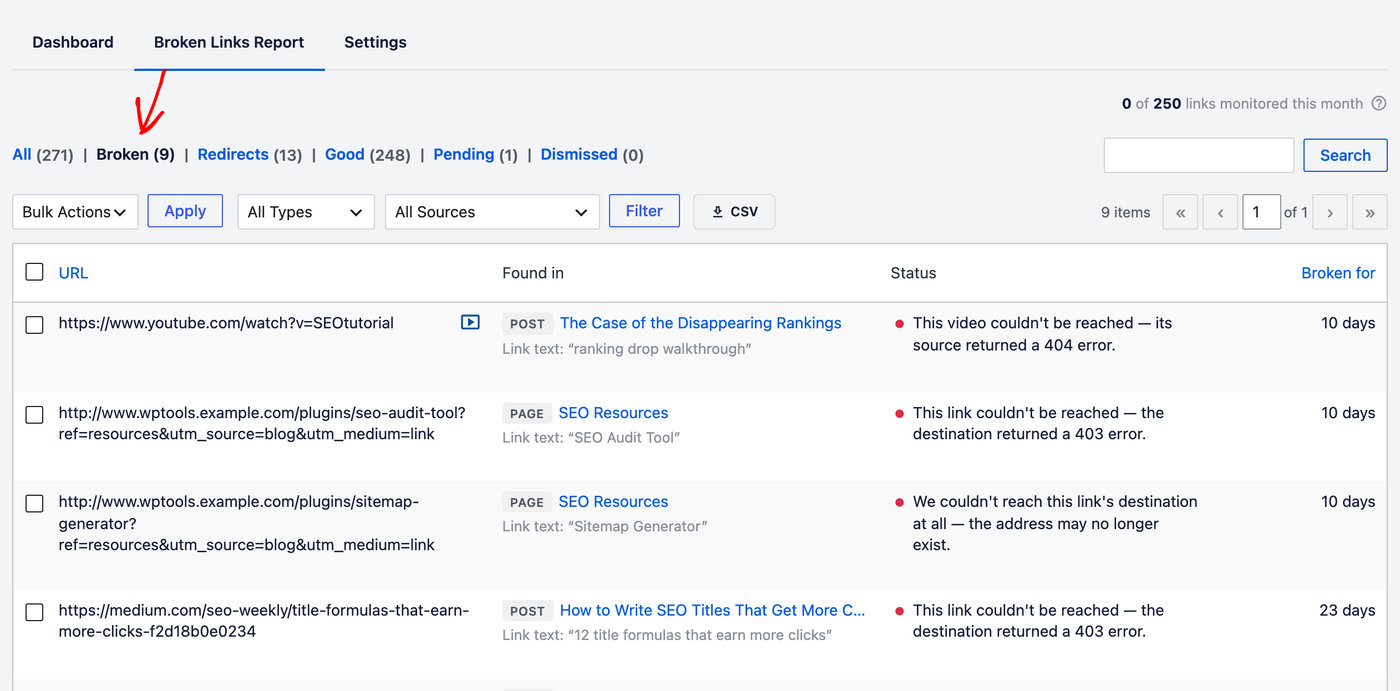Viewport: 1400px width, 691px height.
Task: Click the Broken (9) filter
Action: point(136,155)
